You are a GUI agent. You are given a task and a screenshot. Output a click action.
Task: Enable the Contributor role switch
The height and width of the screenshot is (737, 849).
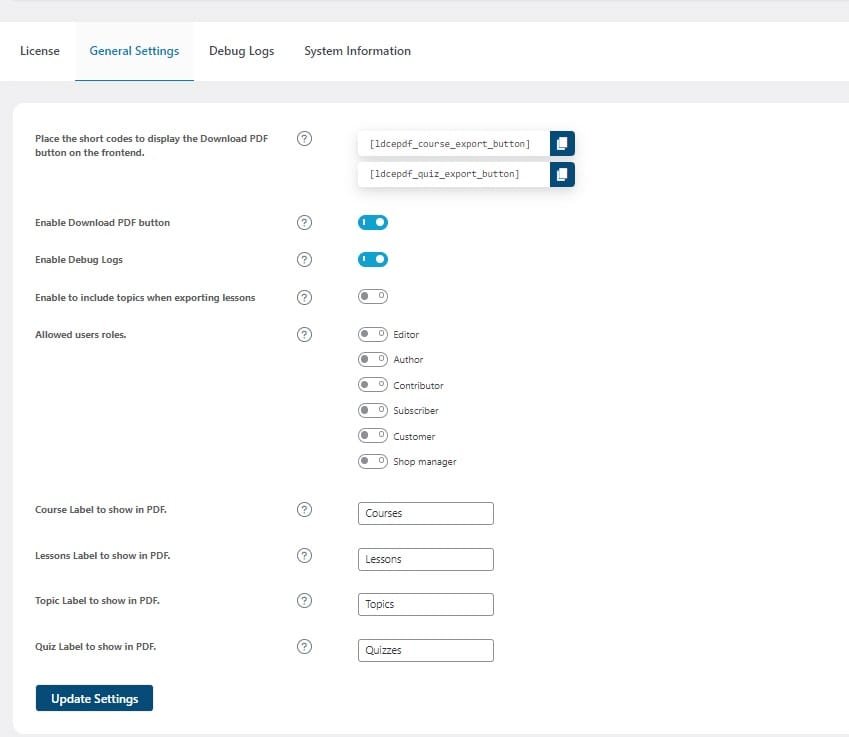pos(373,384)
